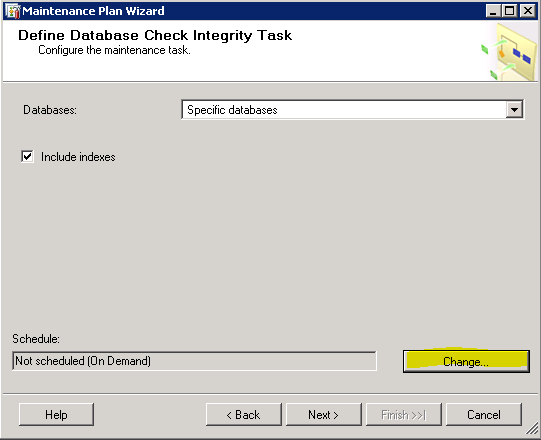Click the window resize grip corner
This screenshot has width=541, height=440.
tap(532, 429)
